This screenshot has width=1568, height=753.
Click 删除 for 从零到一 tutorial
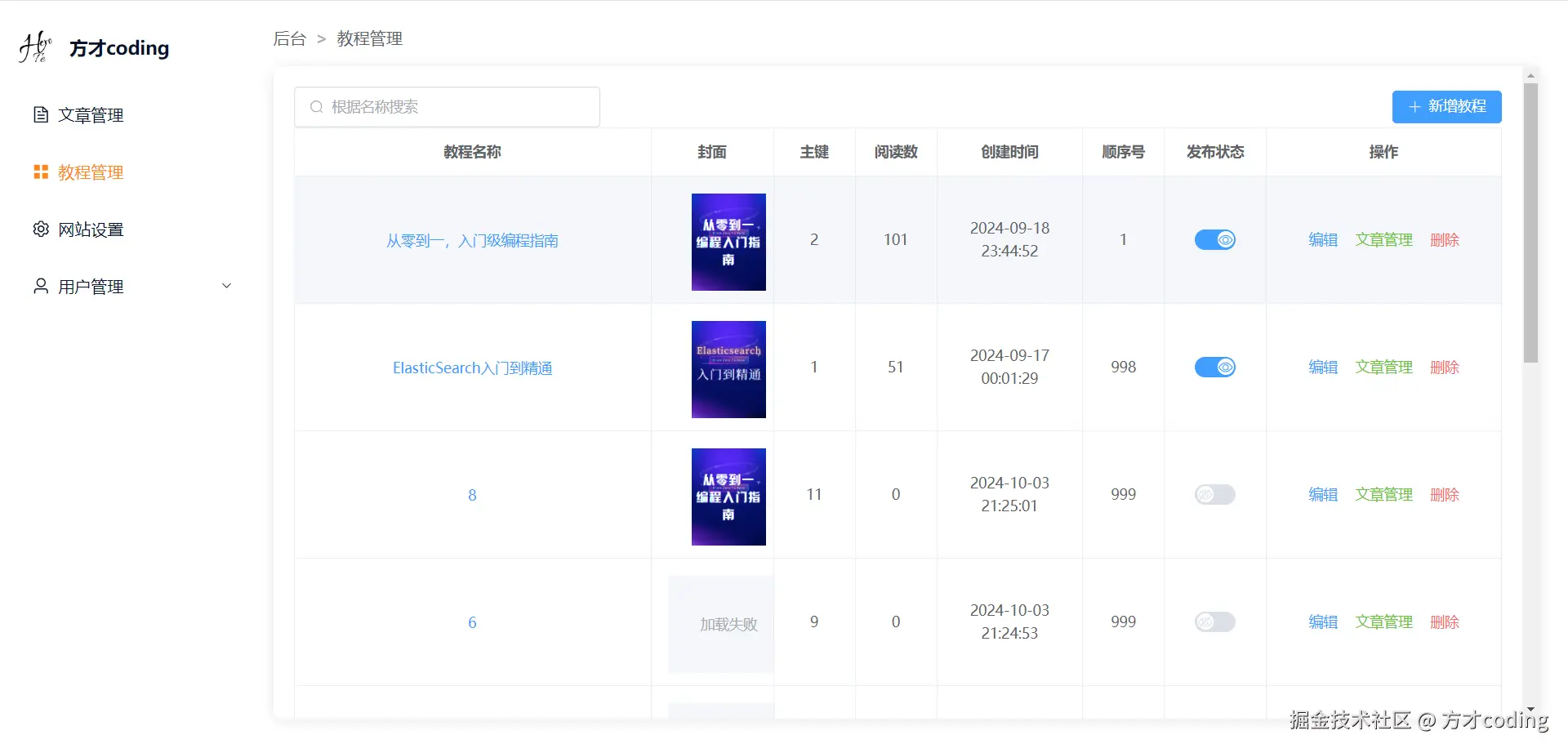click(1445, 240)
